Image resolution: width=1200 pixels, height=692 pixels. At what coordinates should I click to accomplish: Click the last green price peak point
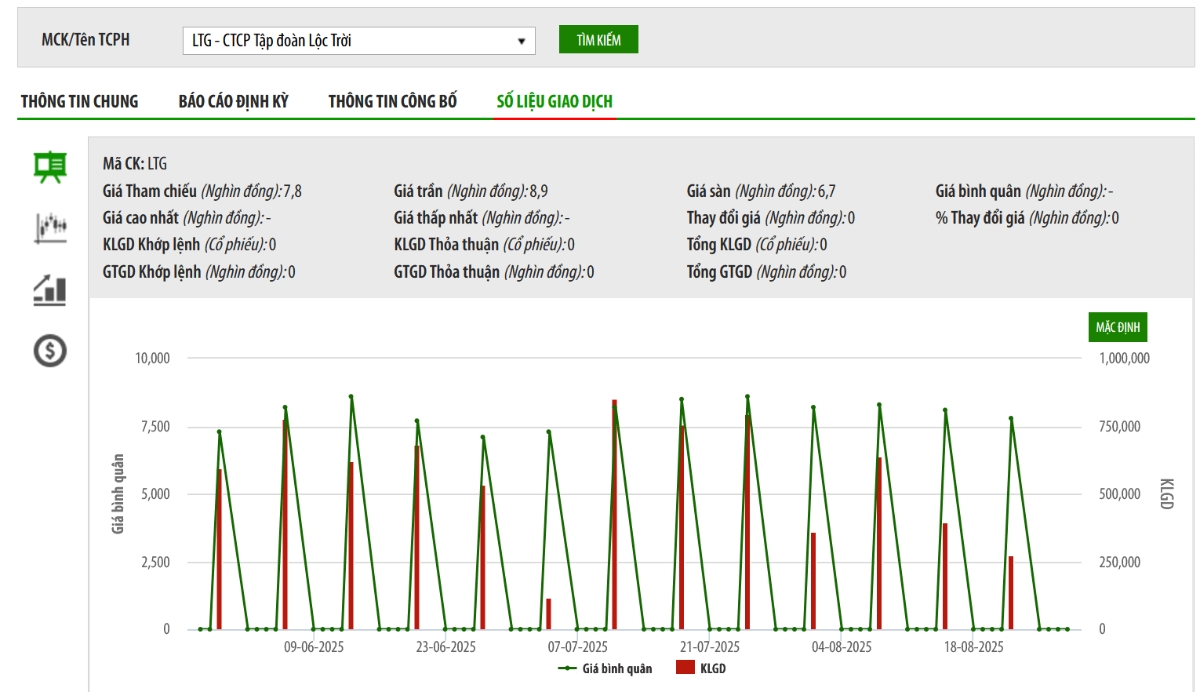(x=1011, y=418)
